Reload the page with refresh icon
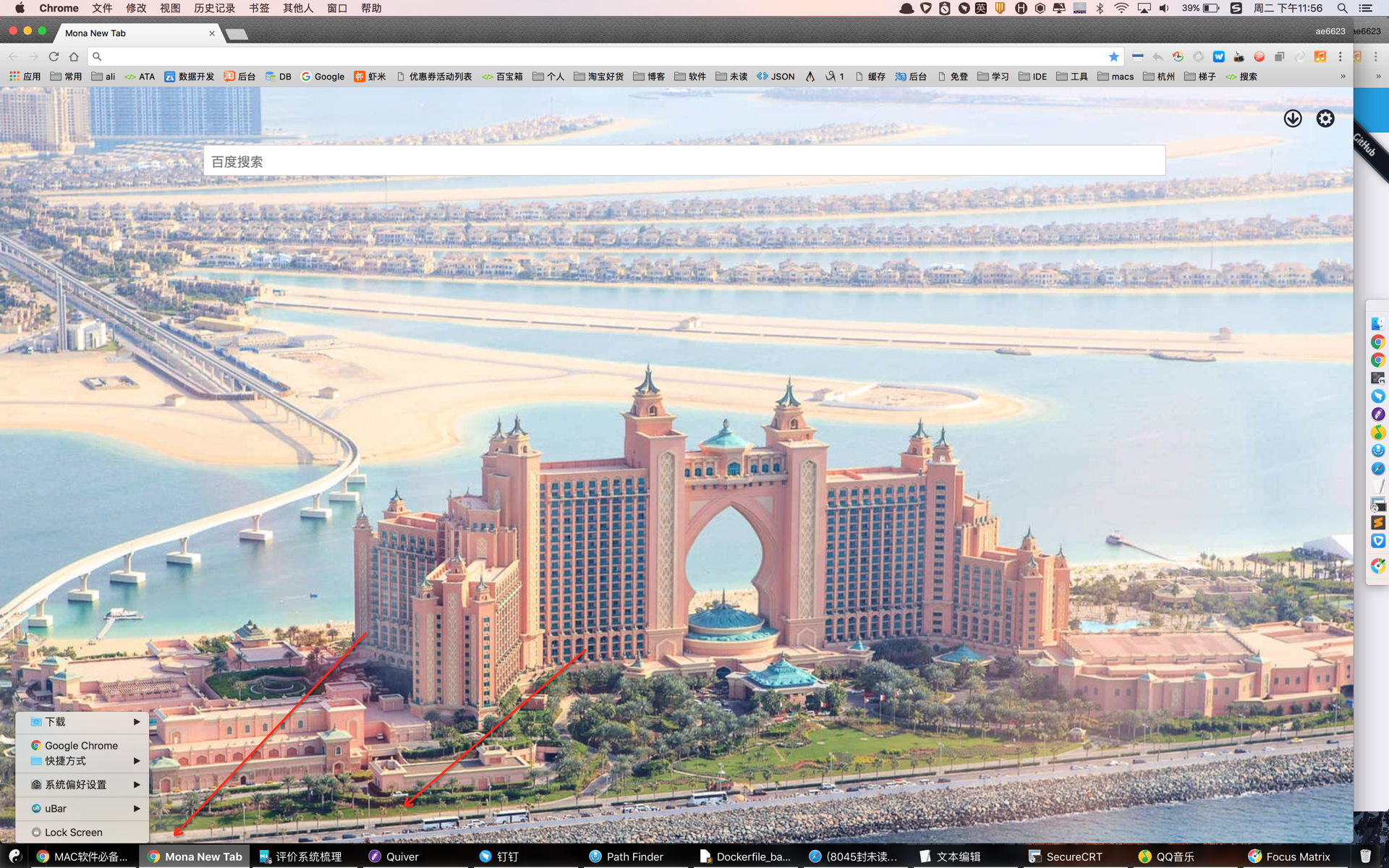Viewport: 1389px width, 868px height. click(54, 56)
